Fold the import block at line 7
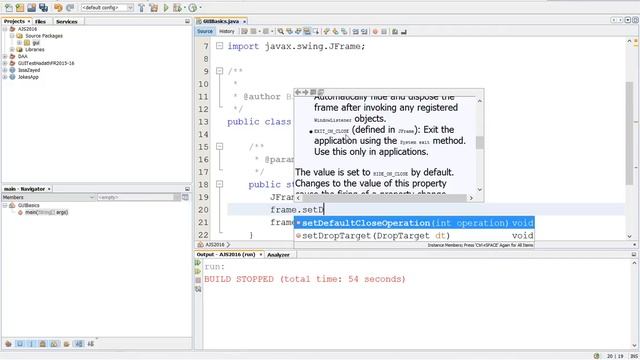The width and height of the screenshot is (640, 360). (x=220, y=46)
